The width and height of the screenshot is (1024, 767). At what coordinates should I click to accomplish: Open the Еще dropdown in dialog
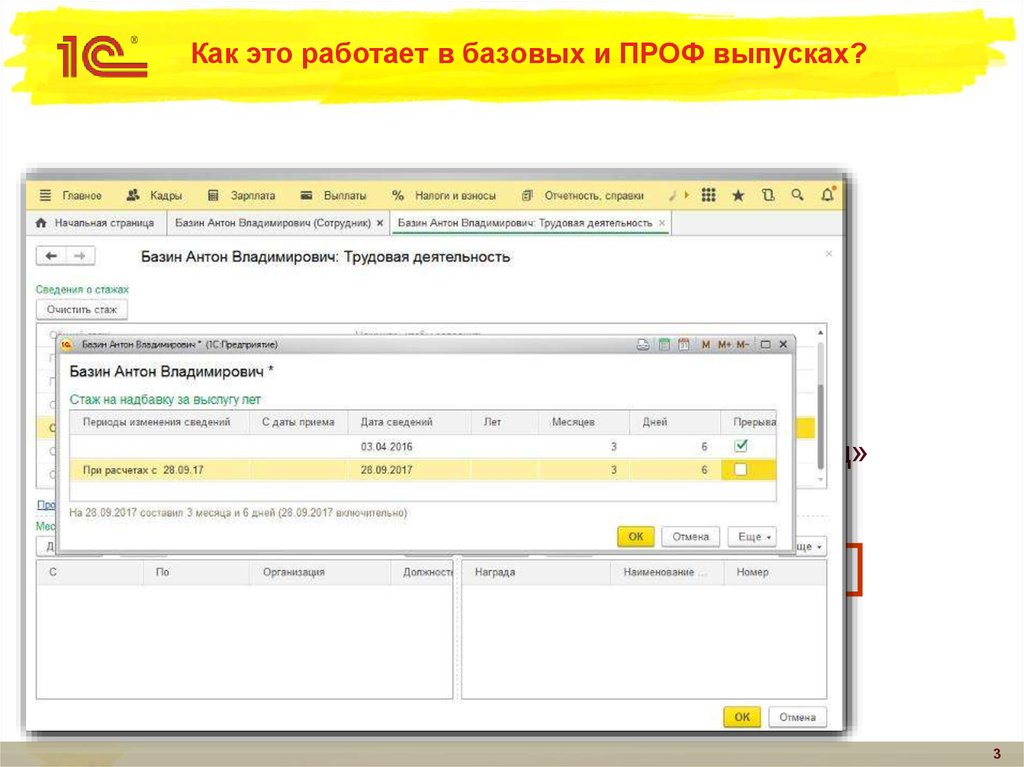click(x=750, y=536)
